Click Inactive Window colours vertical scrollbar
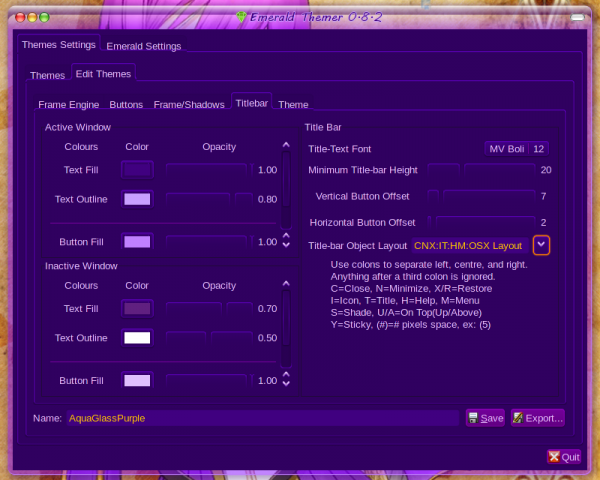The height and width of the screenshot is (480, 600). click(x=286, y=328)
